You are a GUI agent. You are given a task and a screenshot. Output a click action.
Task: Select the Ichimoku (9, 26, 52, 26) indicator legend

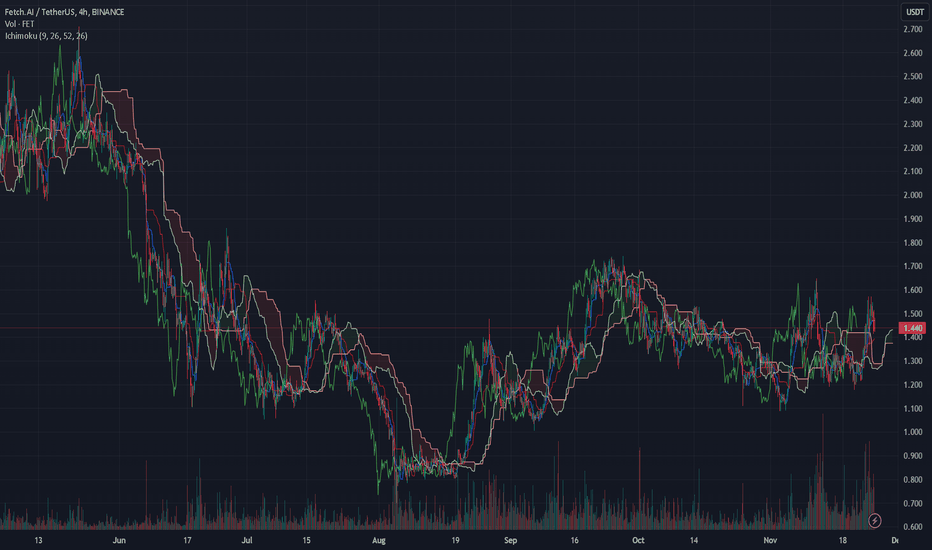46,36
